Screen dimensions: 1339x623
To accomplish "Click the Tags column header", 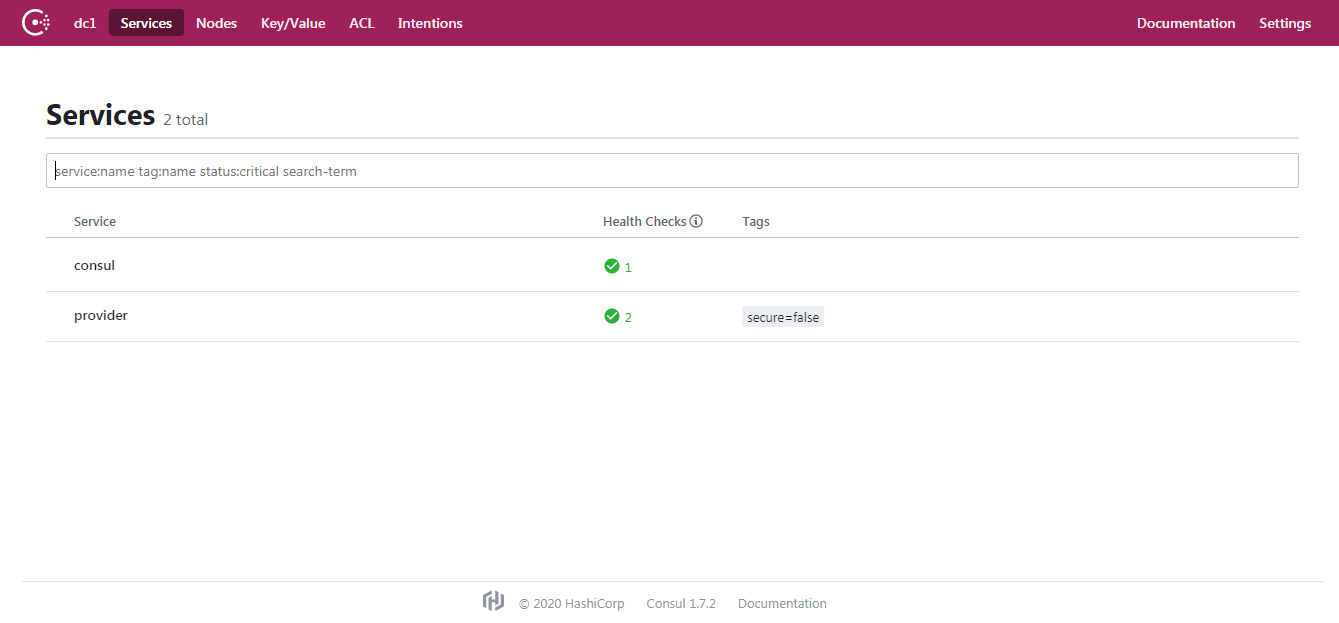I will click(x=756, y=221).
